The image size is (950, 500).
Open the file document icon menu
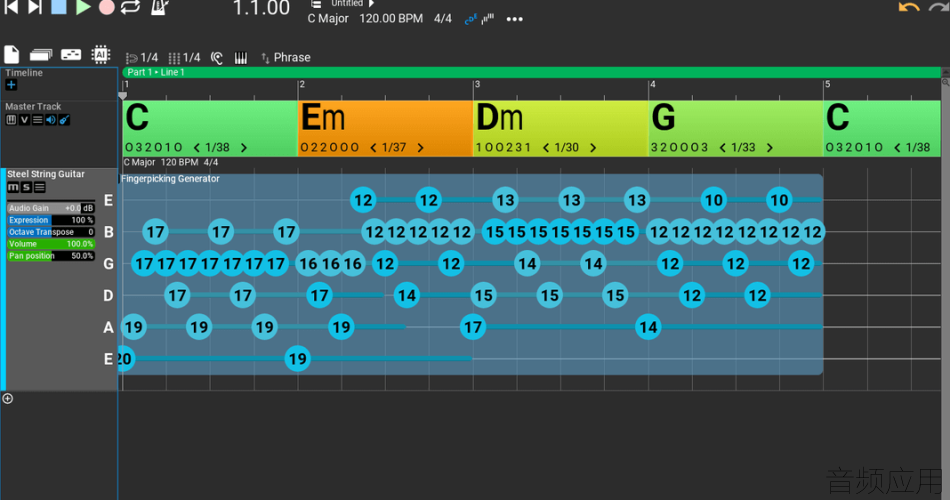tap(12, 55)
